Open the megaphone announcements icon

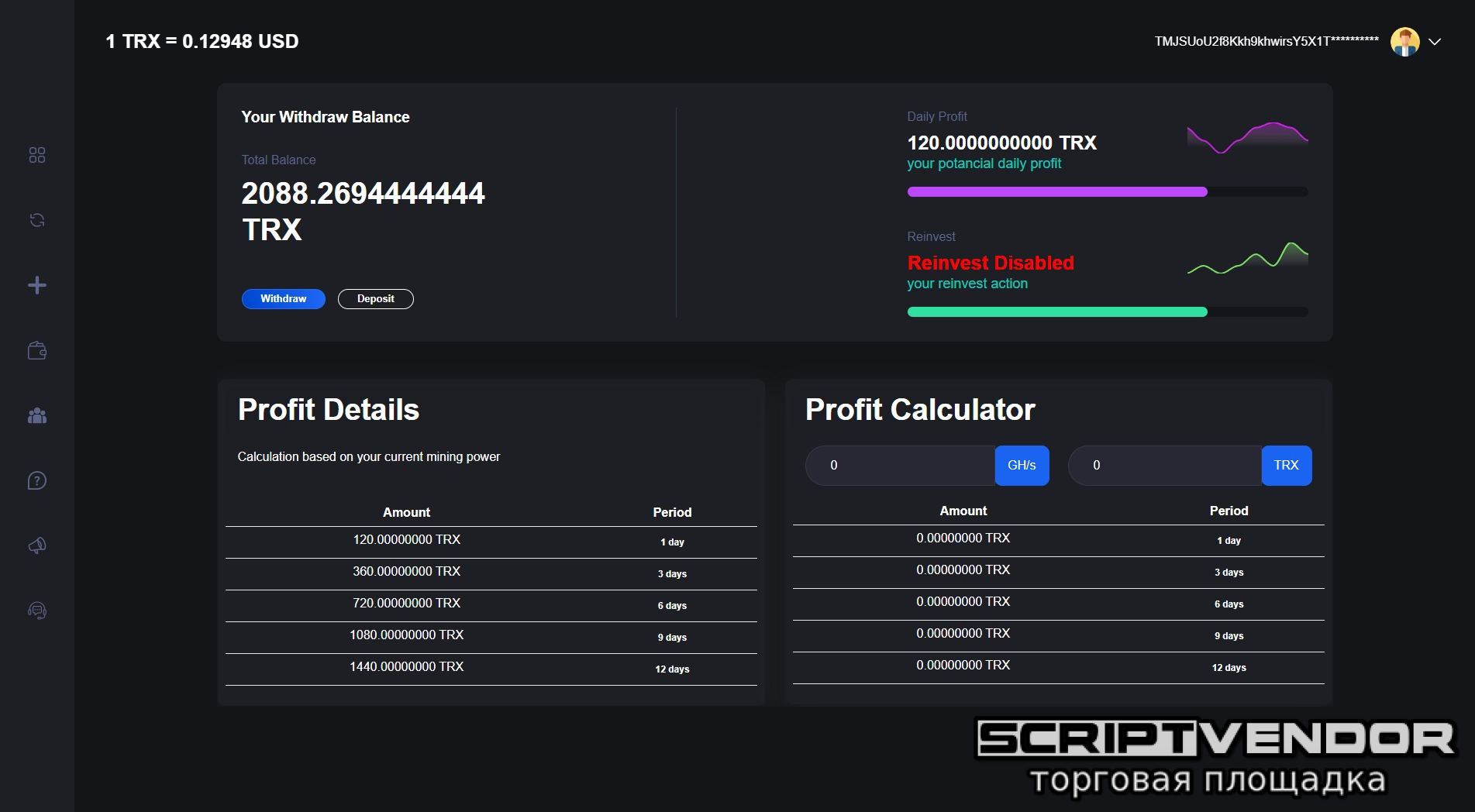[x=37, y=545]
